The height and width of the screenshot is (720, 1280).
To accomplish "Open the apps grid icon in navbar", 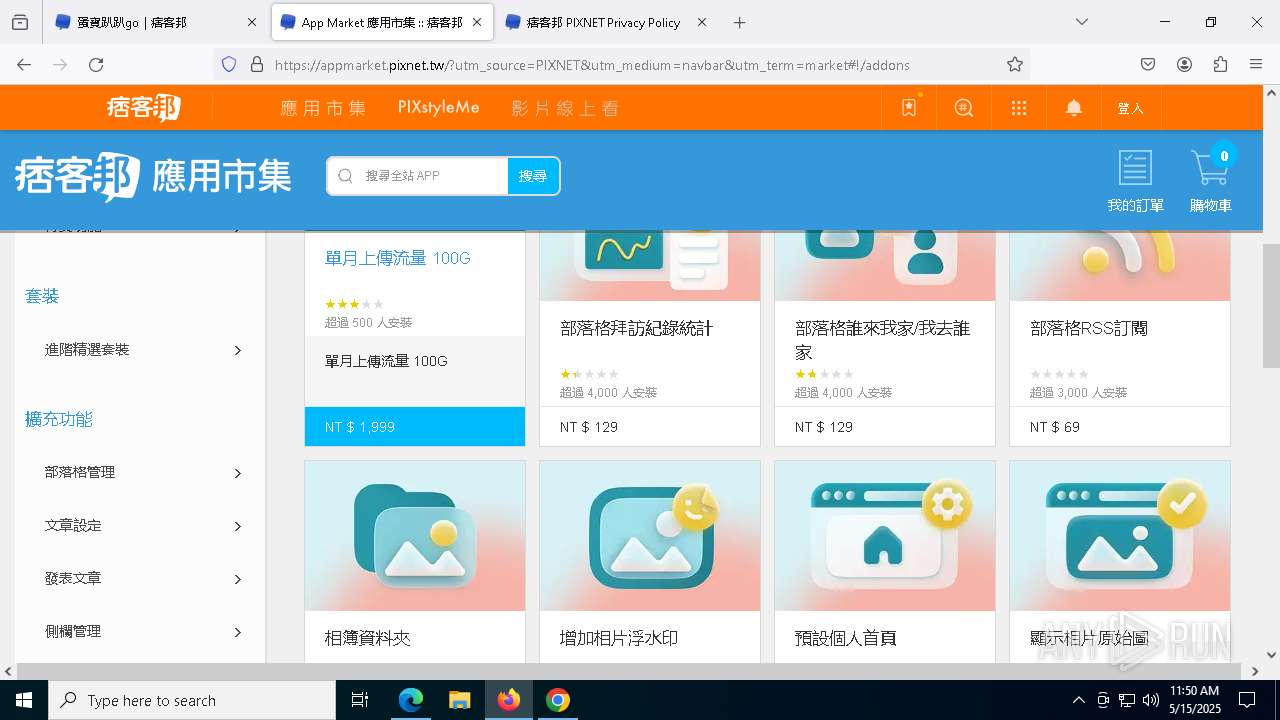I will (1019, 108).
